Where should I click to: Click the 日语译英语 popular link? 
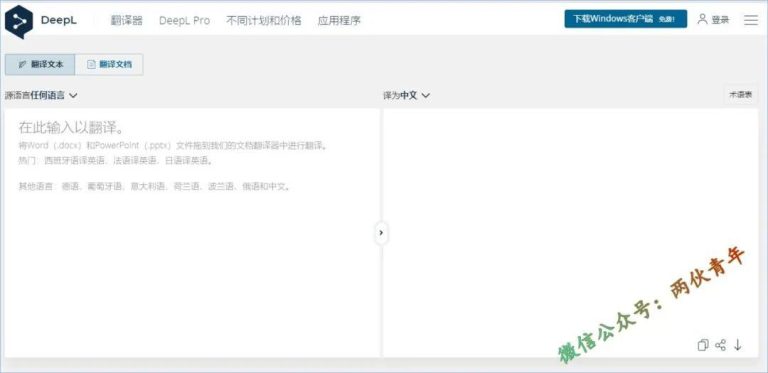pos(187,161)
